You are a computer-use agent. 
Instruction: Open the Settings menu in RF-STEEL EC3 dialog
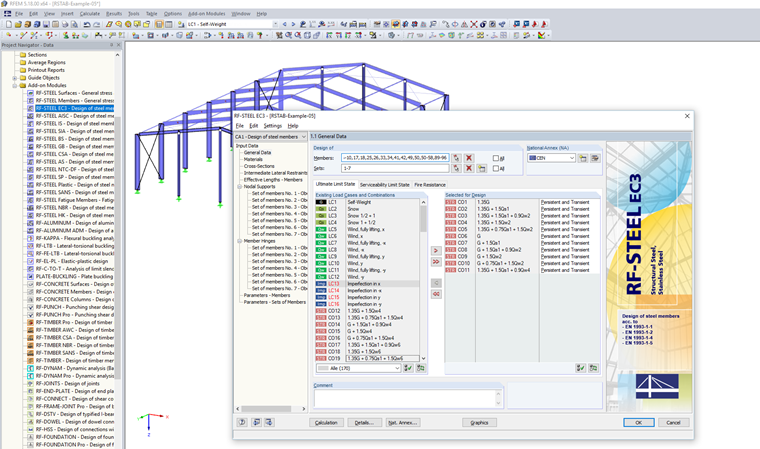point(272,126)
